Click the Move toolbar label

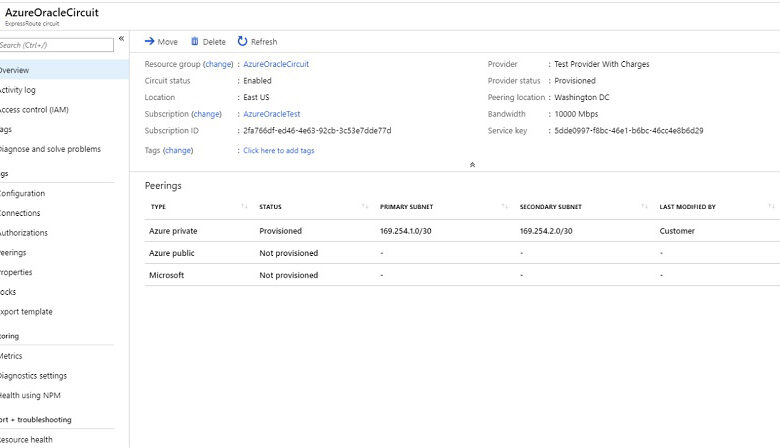(x=168, y=42)
